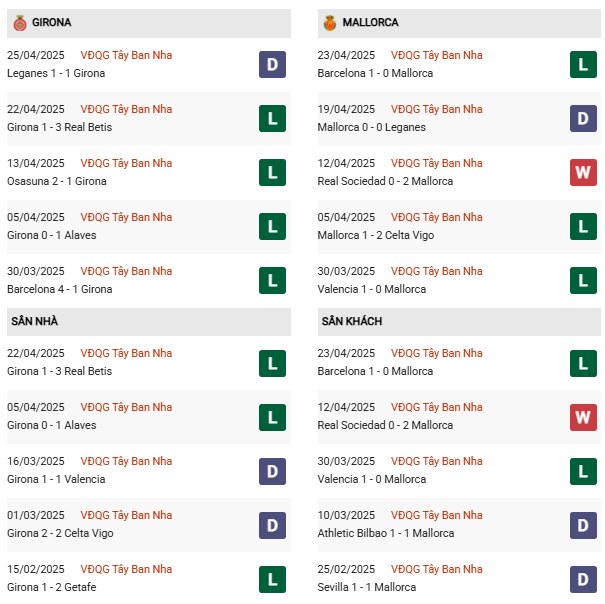Select the SÂN KHÁCH section header
605x604 pixels.
[459, 321]
